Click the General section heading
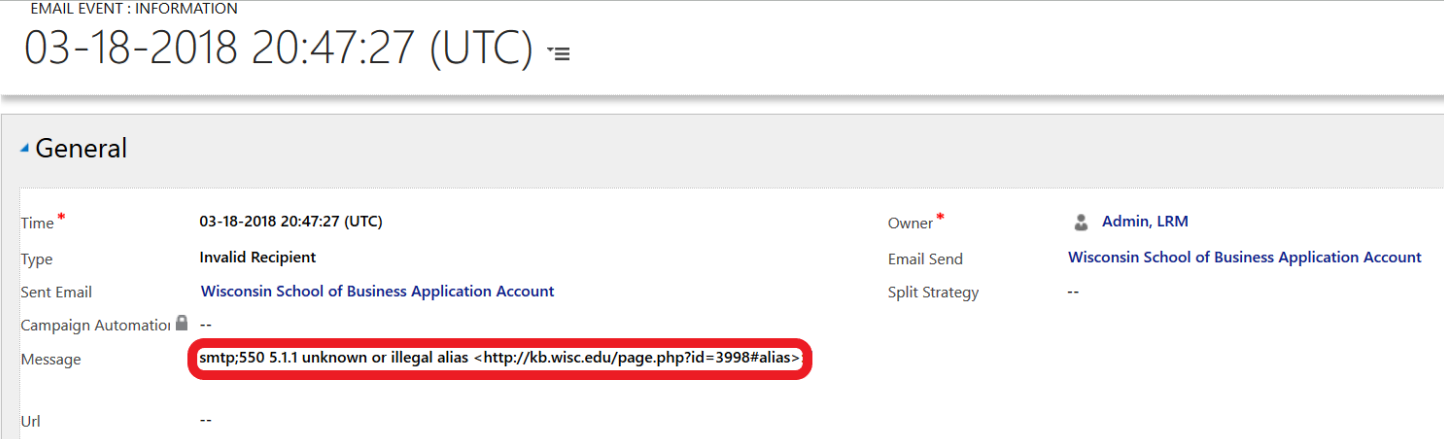This screenshot has height=439, width=1444. (x=81, y=149)
